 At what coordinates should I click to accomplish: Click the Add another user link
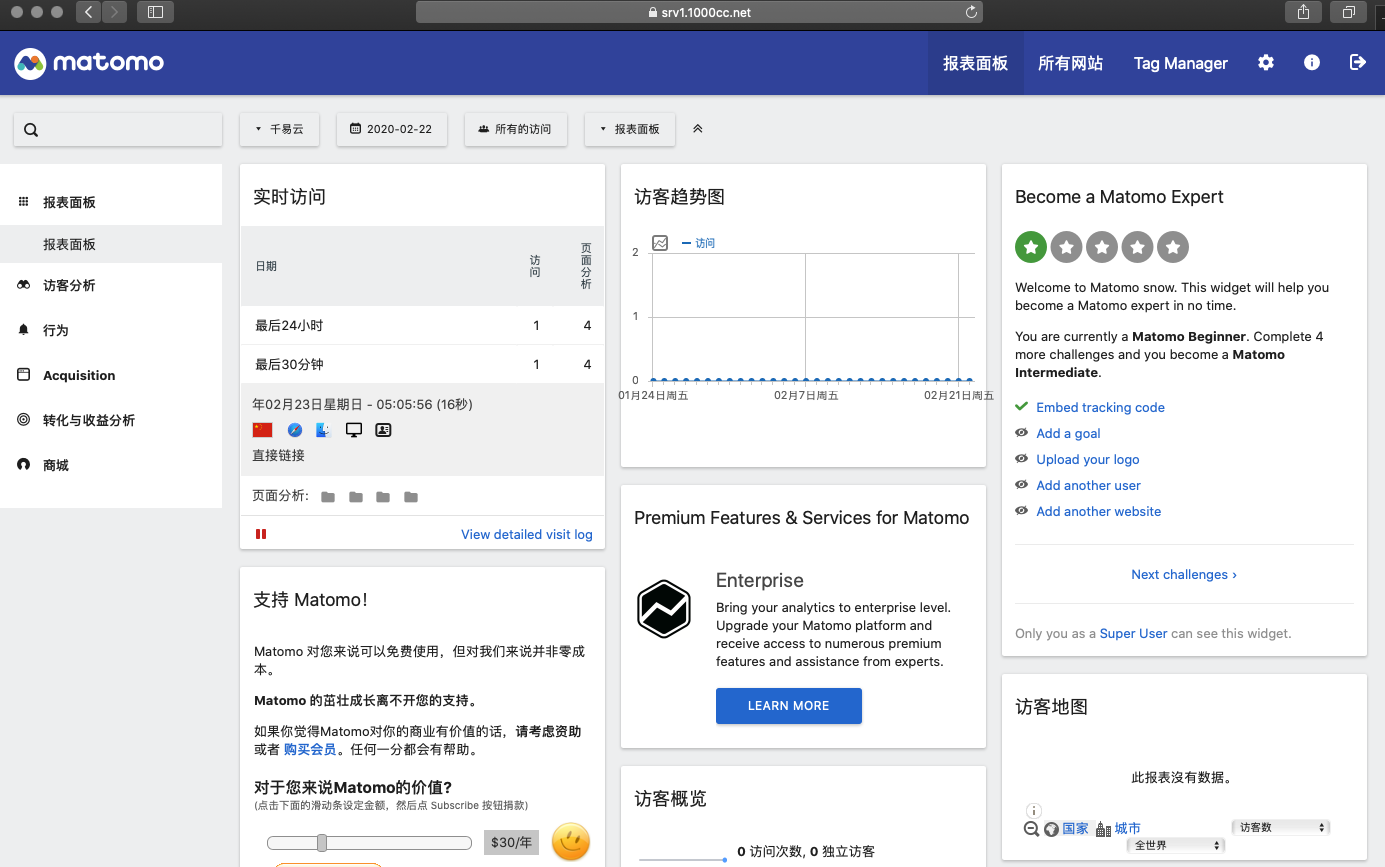[1088, 485]
